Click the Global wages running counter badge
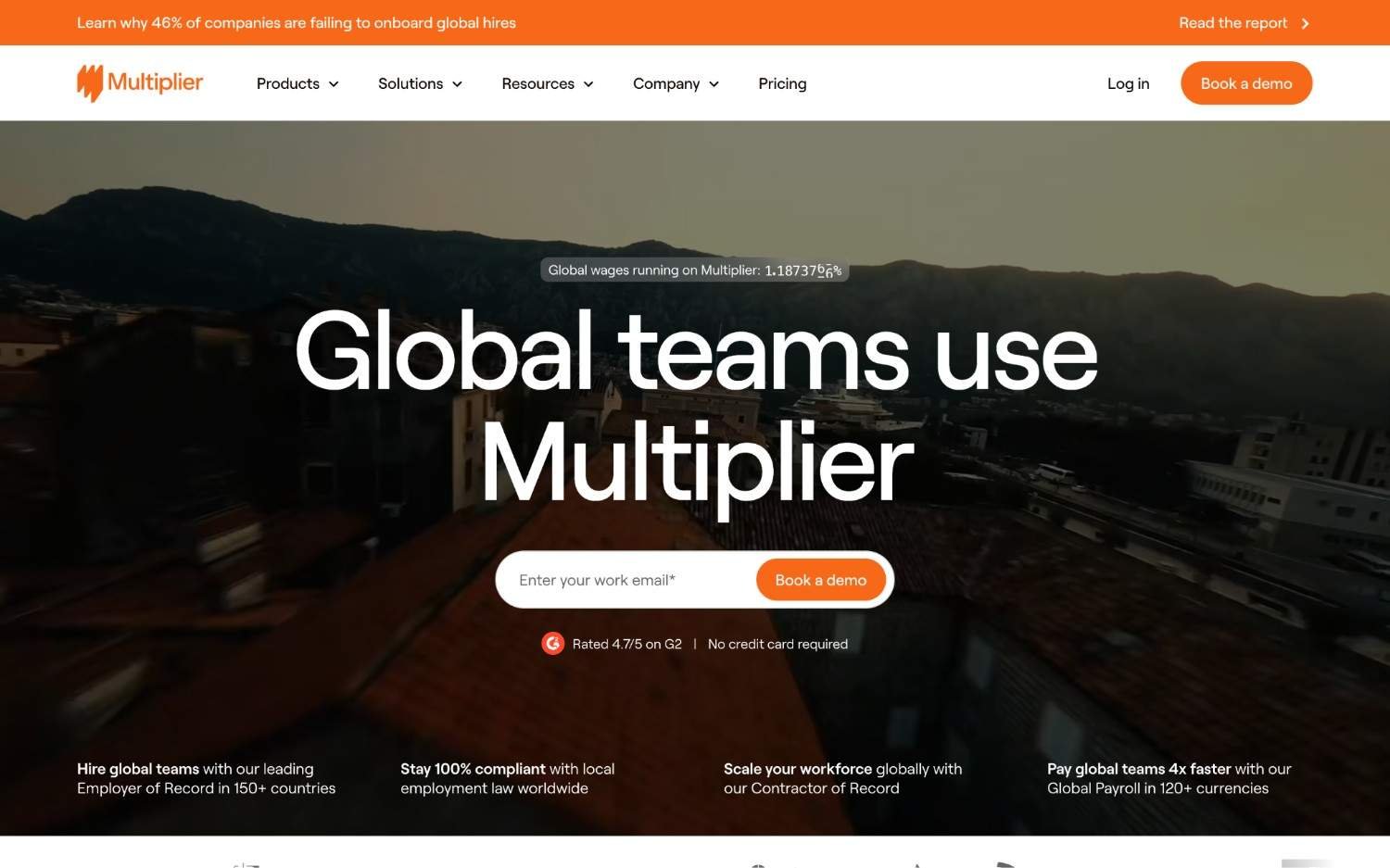 [695, 270]
